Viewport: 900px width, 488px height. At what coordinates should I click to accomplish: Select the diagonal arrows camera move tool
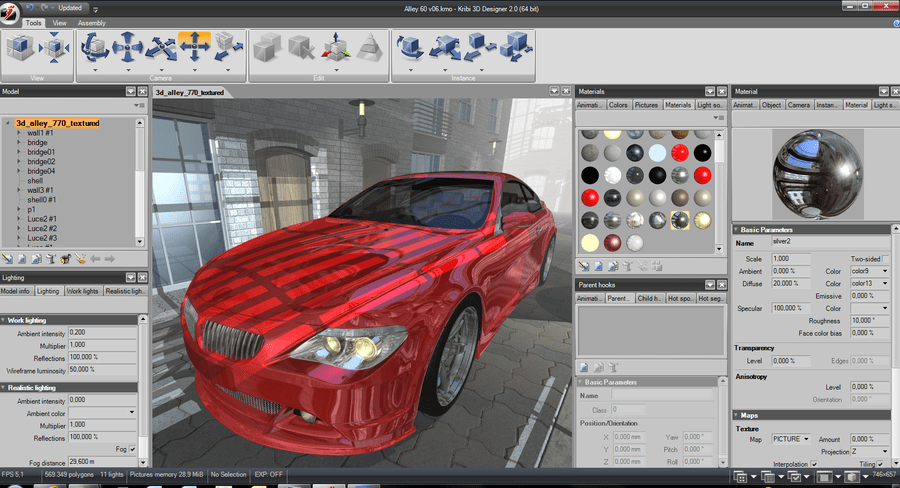pos(161,47)
